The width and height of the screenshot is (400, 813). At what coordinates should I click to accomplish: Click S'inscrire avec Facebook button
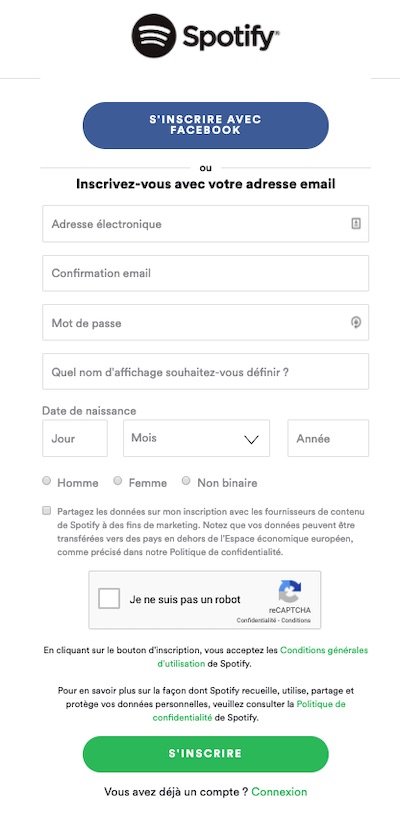point(205,125)
